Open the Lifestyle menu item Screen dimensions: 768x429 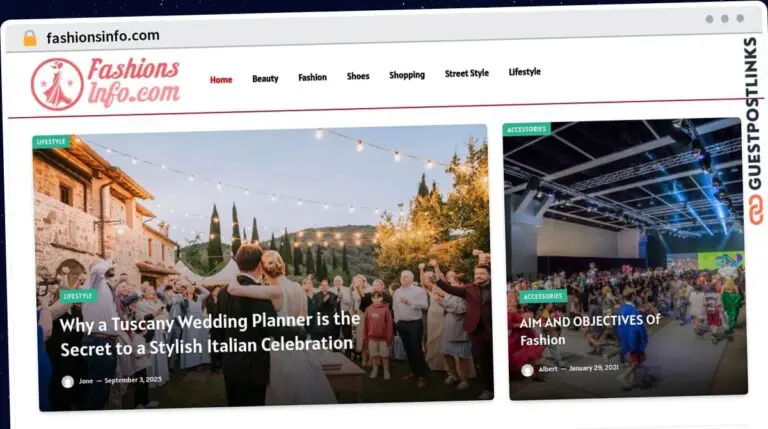click(x=525, y=72)
